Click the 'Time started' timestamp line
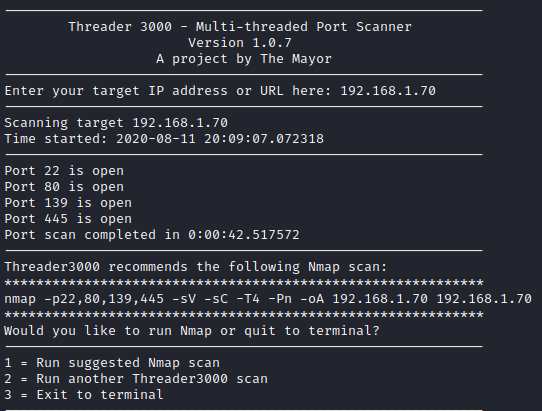 tap(164, 139)
